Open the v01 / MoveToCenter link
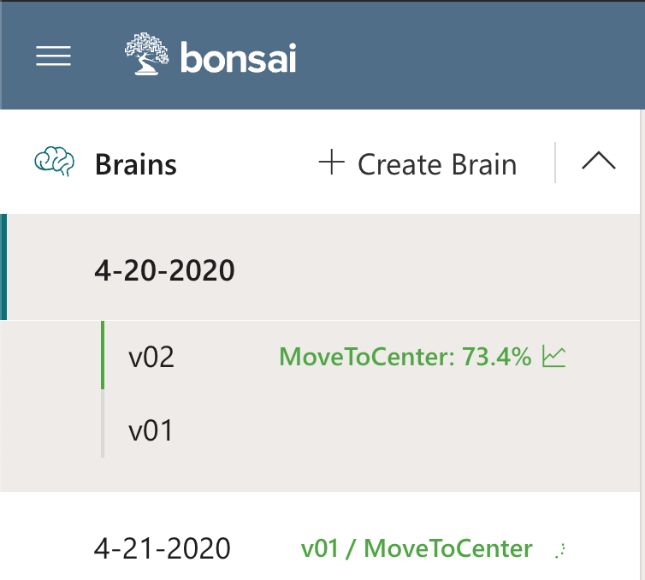Image resolution: width=645 pixels, height=580 pixels. click(417, 549)
